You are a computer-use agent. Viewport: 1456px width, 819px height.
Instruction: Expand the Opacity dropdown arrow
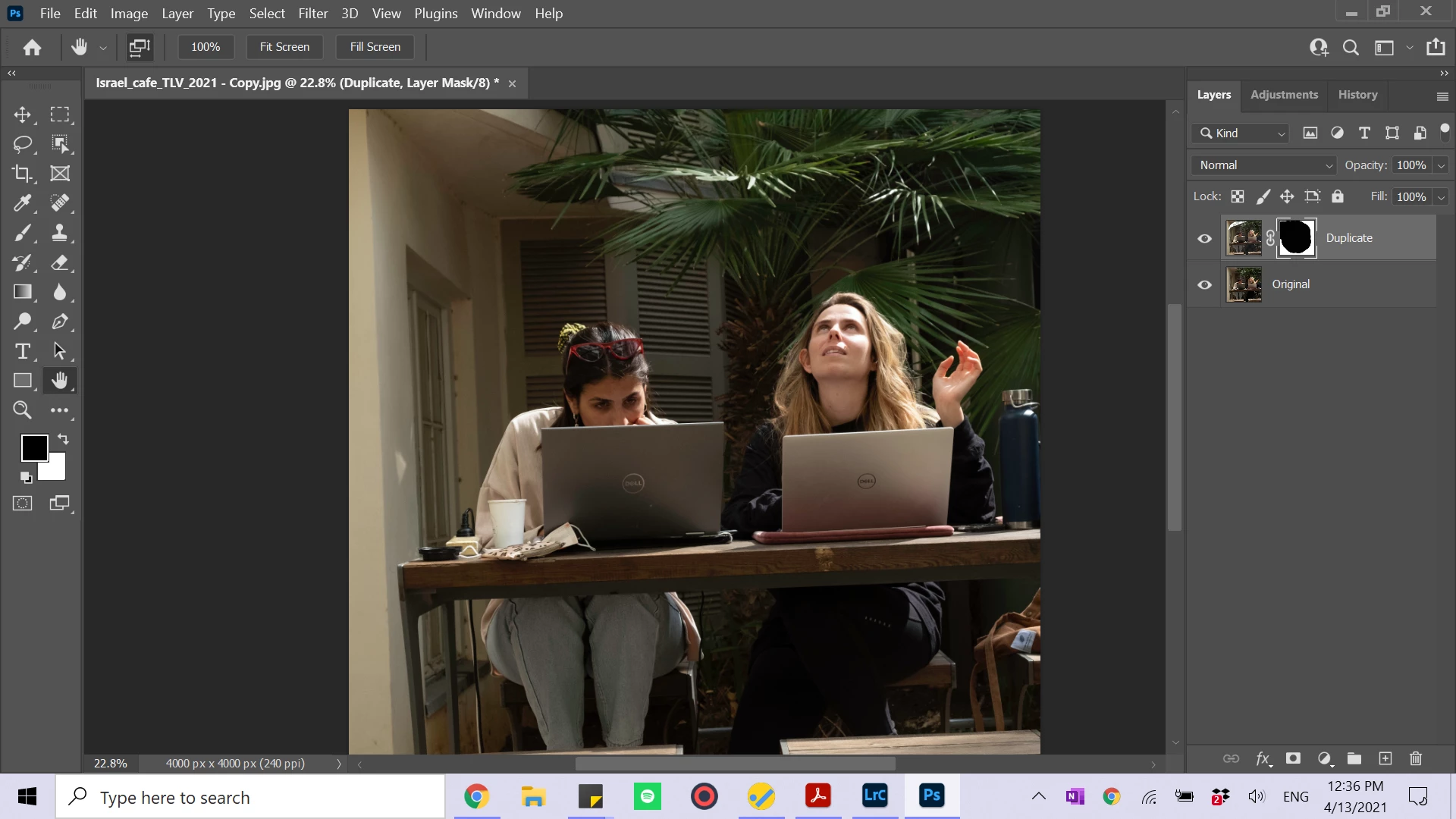[1441, 165]
